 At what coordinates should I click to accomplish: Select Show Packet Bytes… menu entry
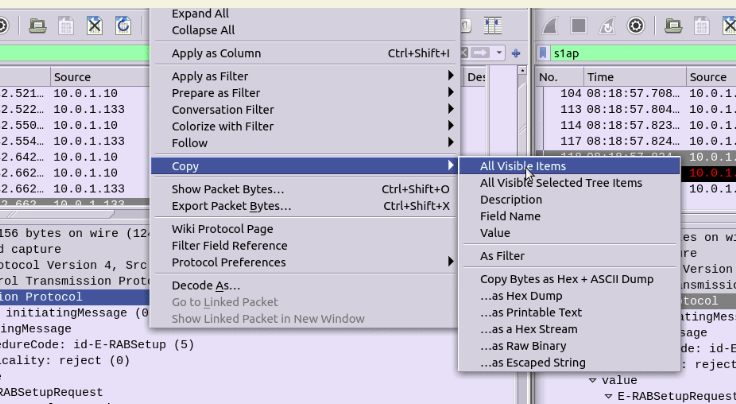(x=305, y=189)
